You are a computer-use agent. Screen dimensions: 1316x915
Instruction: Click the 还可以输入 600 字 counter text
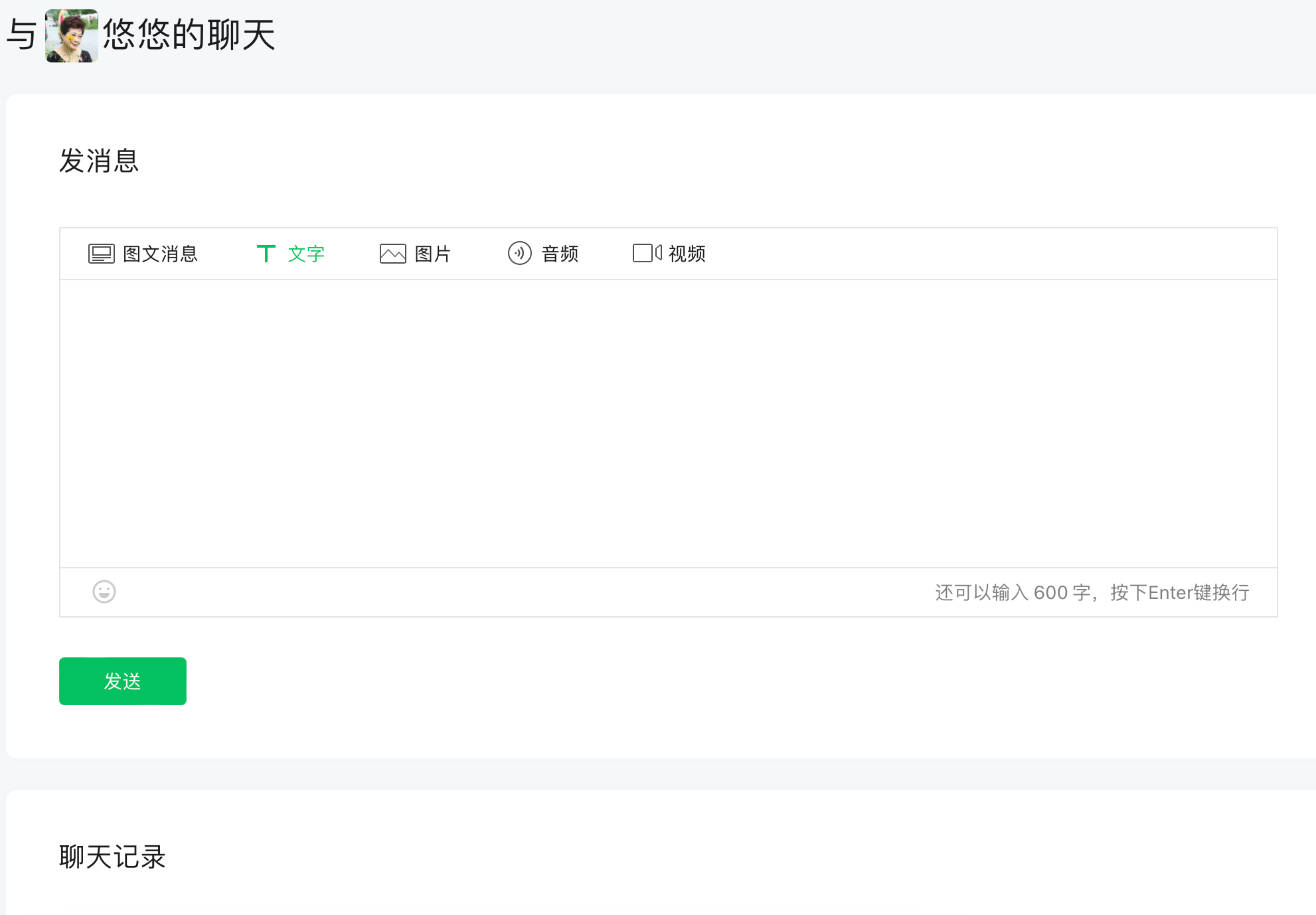(1012, 592)
